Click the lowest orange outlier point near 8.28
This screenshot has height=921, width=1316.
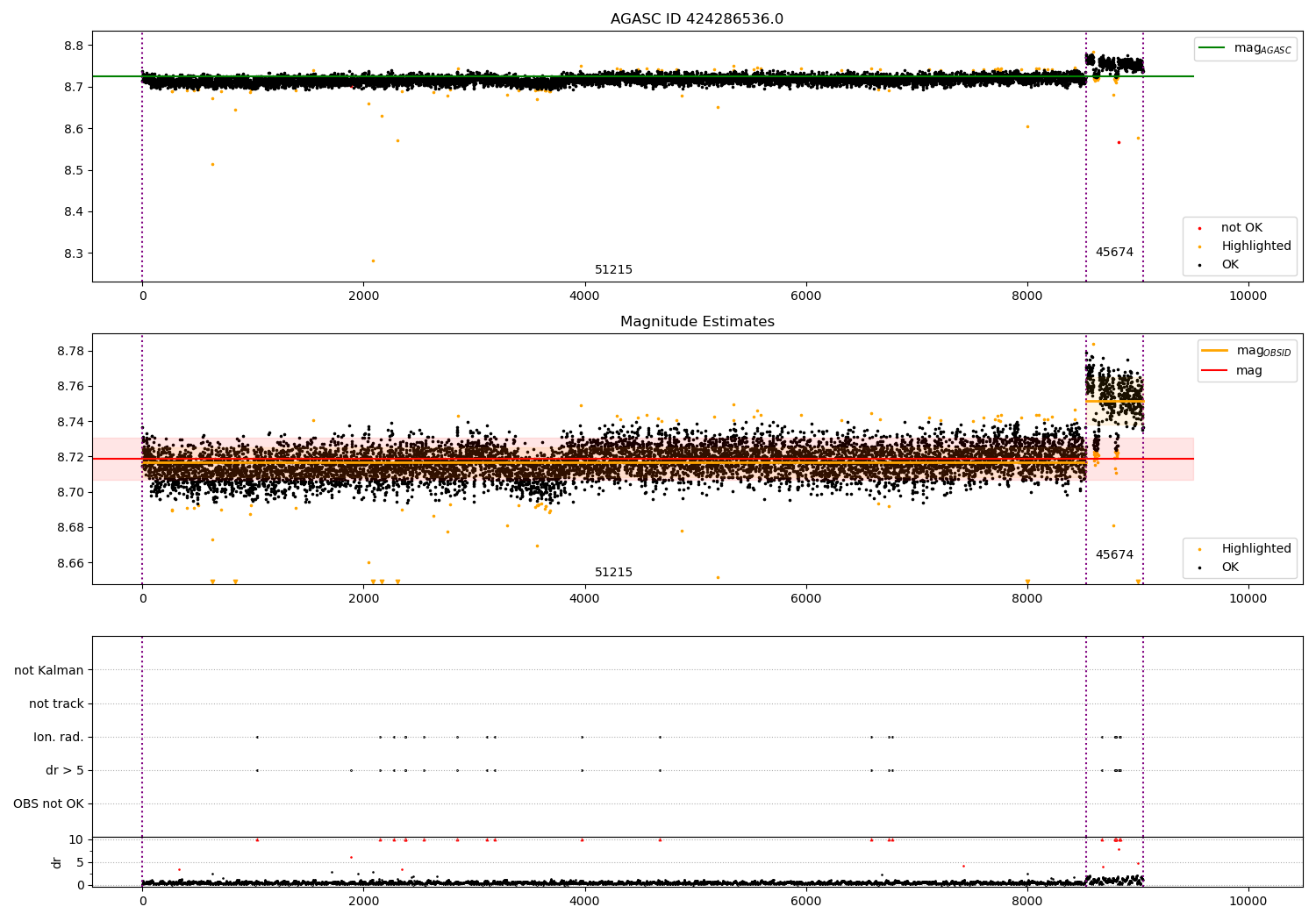click(x=373, y=261)
